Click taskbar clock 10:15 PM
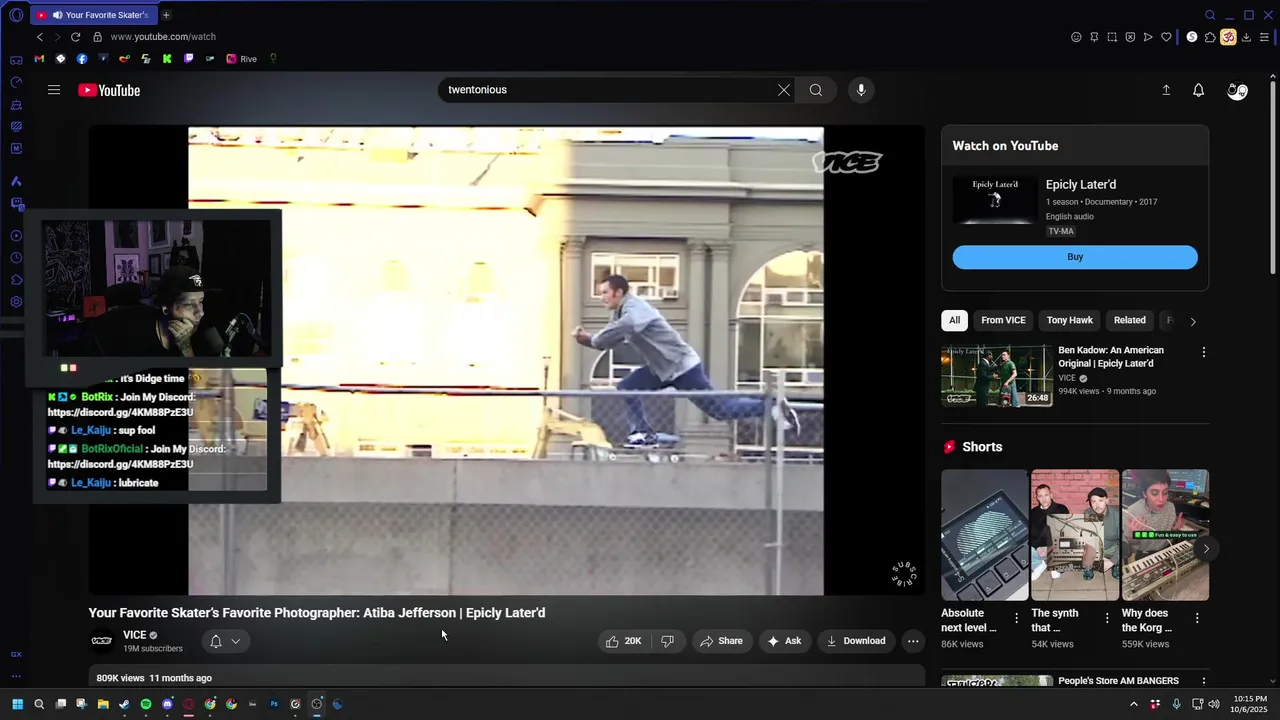 click(x=1250, y=704)
